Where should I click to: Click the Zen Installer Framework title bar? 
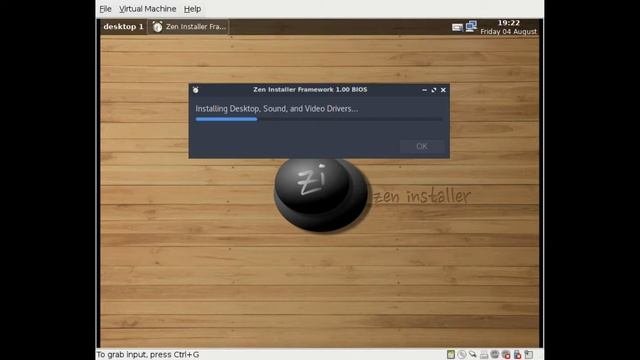(x=310, y=89)
